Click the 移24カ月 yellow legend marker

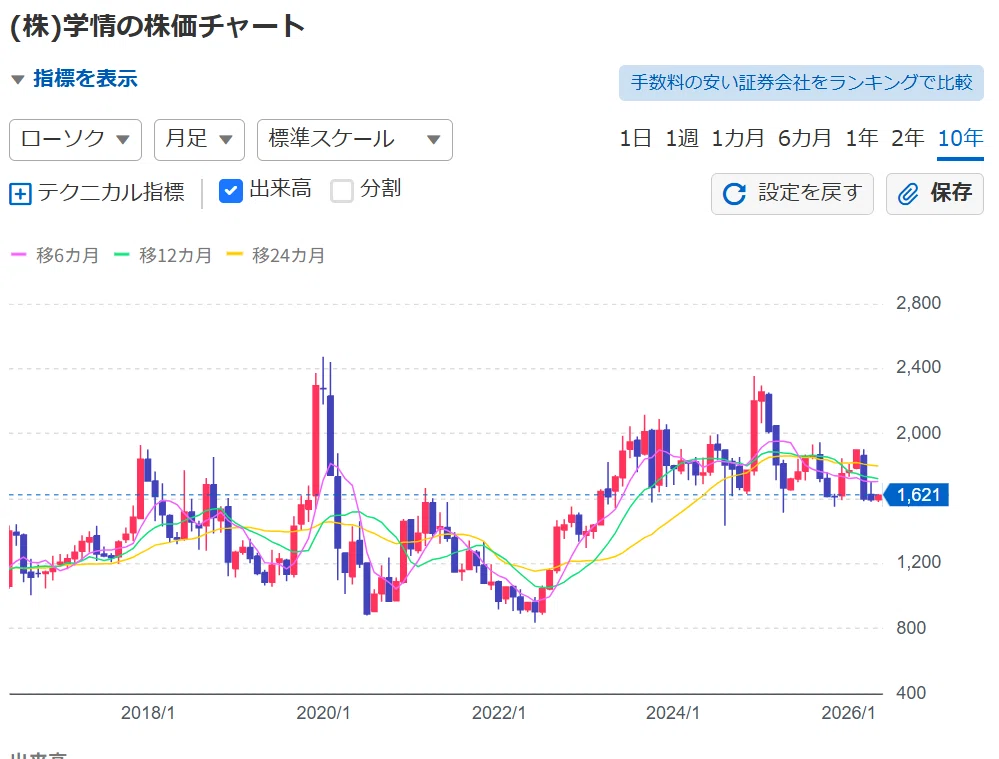click(234, 255)
